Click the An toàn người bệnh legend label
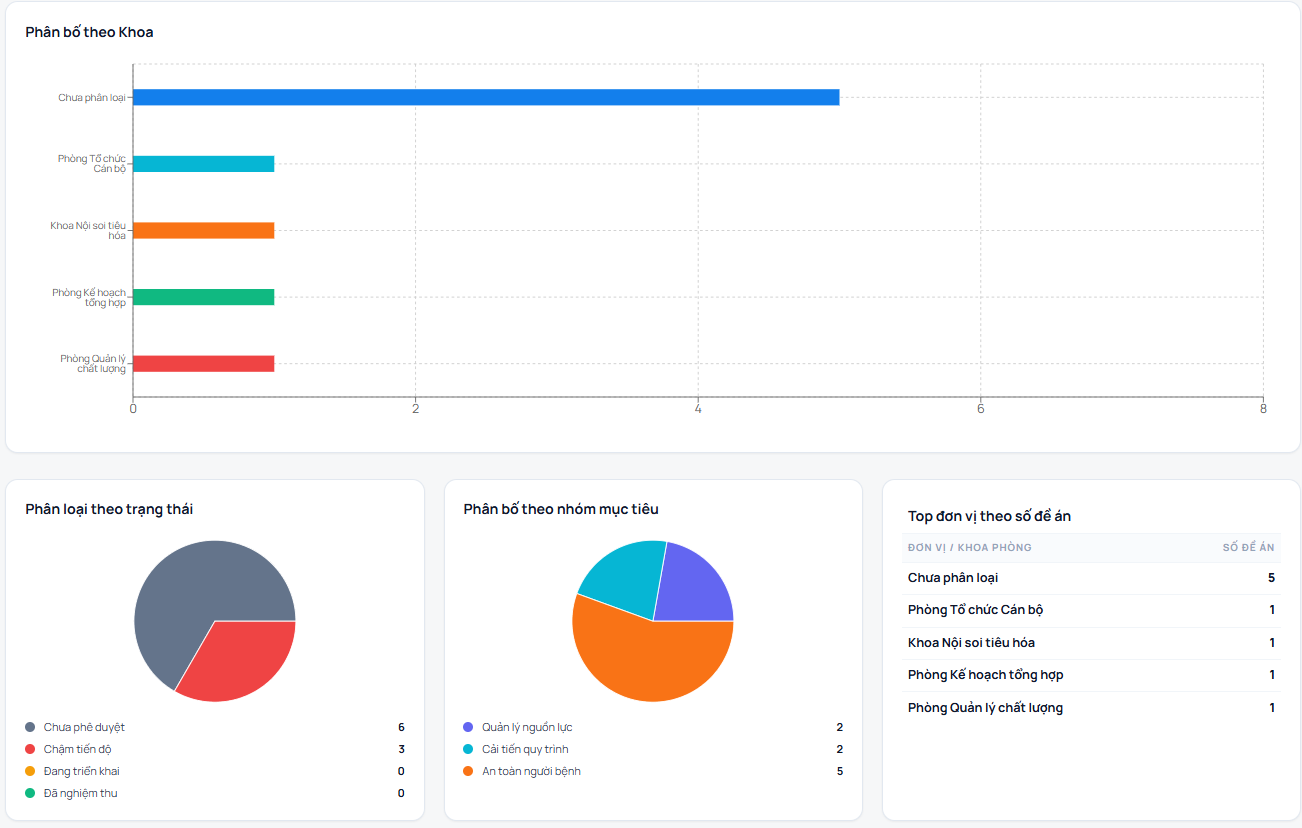Screen dimensions: 1302x828 click(x=531, y=771)
